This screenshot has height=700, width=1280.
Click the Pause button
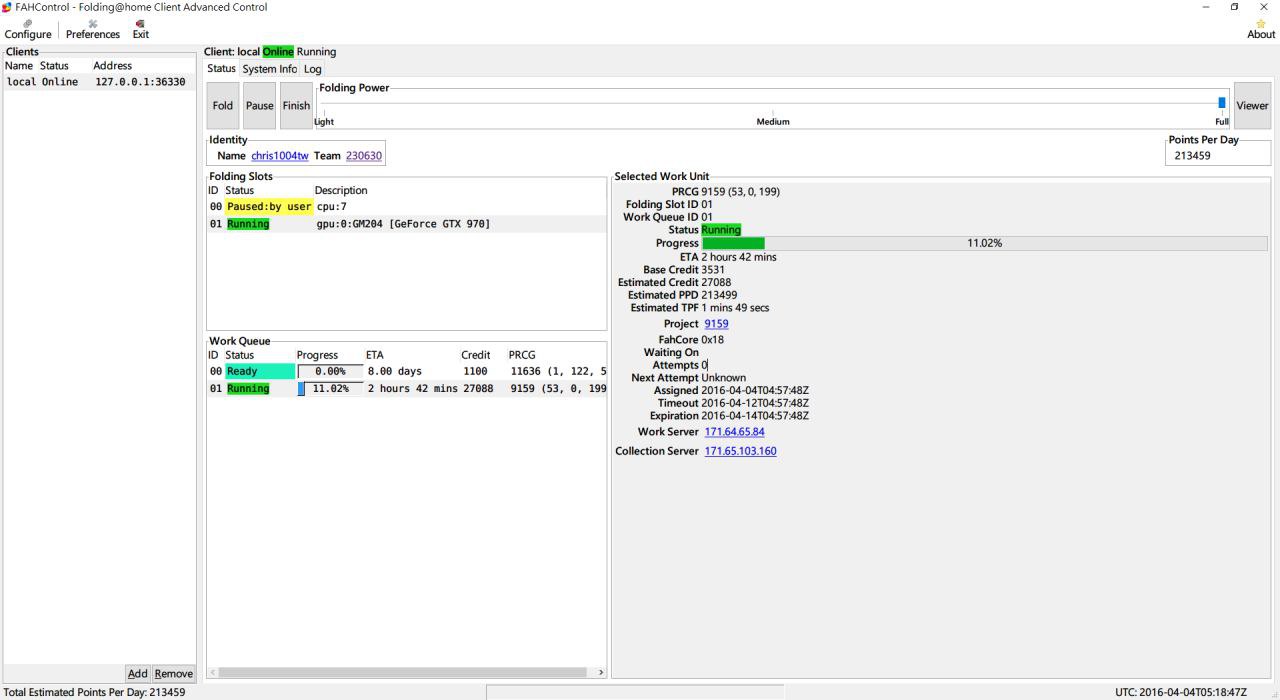point(259,105)
